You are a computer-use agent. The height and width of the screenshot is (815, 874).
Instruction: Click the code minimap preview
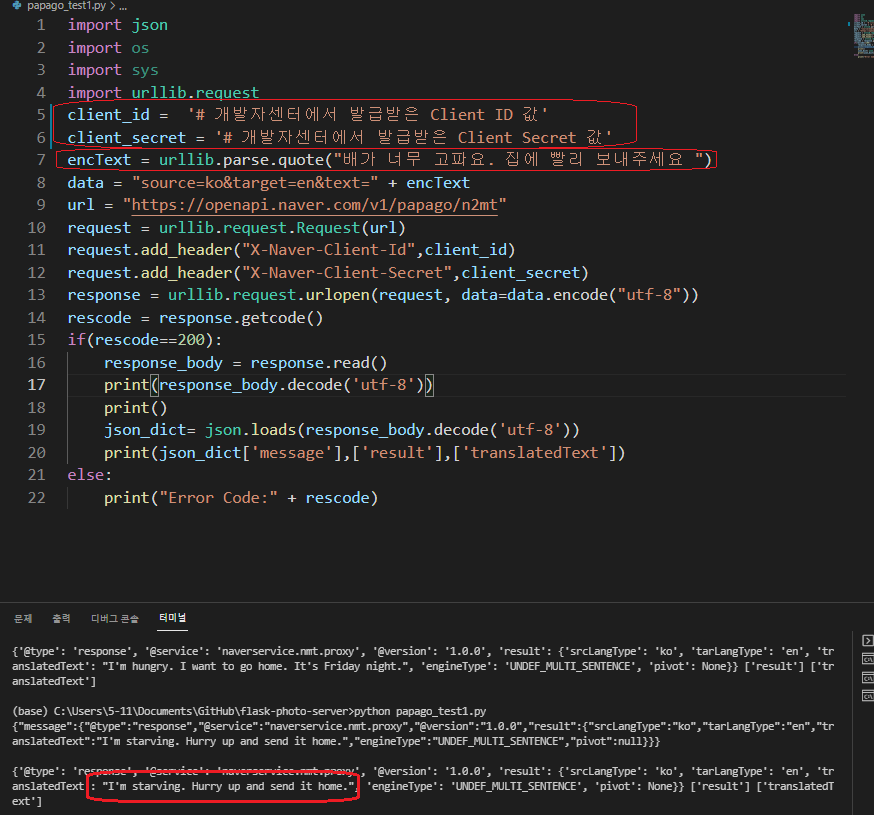click(863, 36)
